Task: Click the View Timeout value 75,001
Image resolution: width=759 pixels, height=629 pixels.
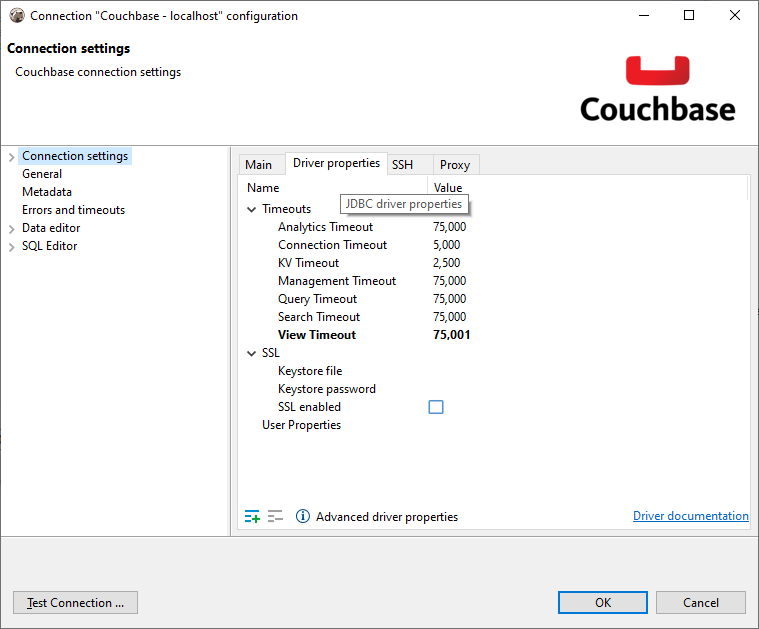Action: [x=452, y=335]
